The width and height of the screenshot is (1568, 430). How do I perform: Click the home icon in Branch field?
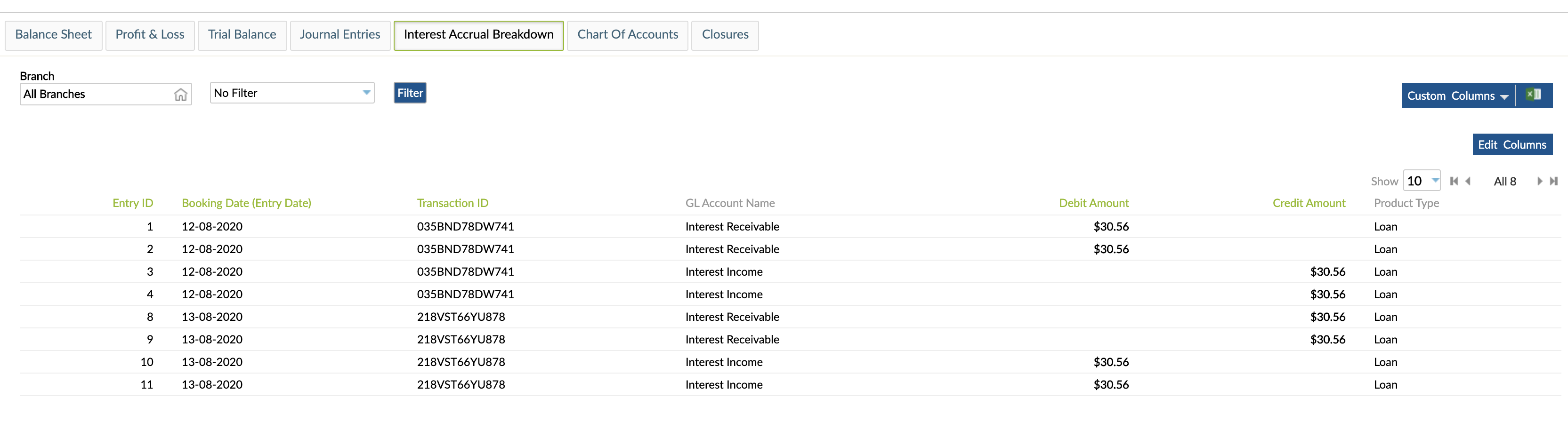pyautogui.click(x=180, y=94)
